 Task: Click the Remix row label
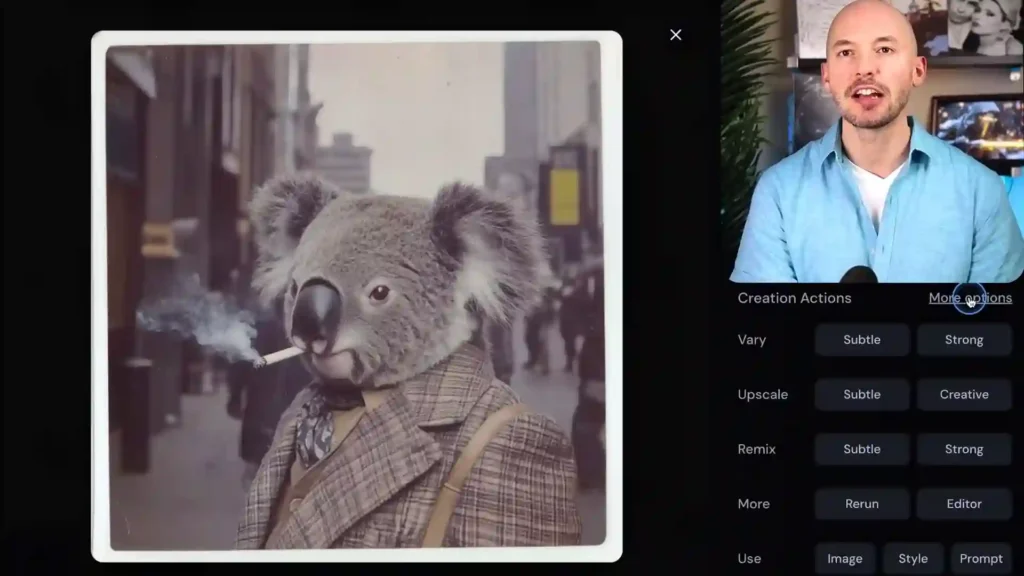tap(756, 450)
